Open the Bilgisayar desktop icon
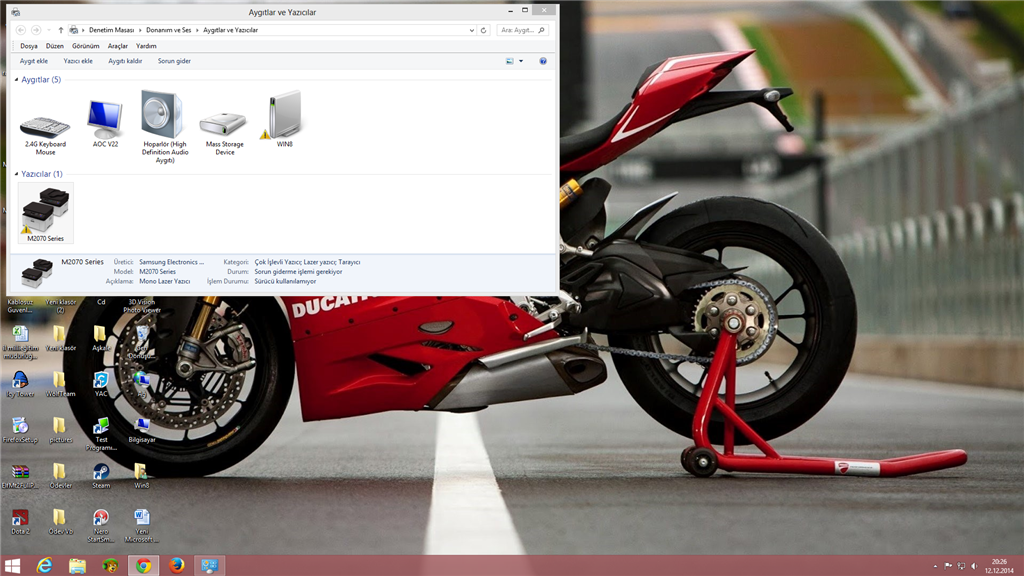The height and width of the screenshot is (576, 1024). [x=142, y=430]
